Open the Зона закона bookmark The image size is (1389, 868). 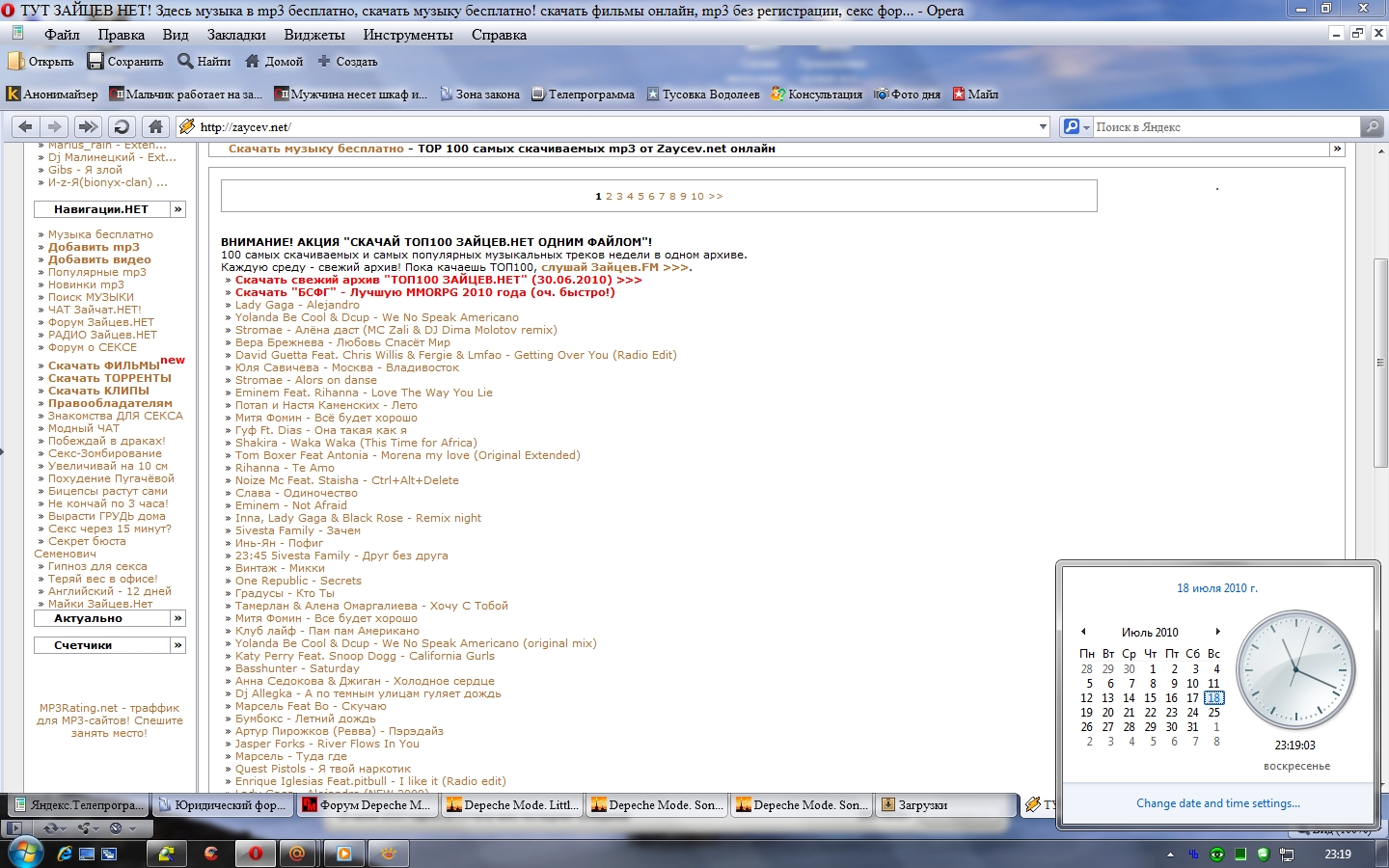coord(479,94)
